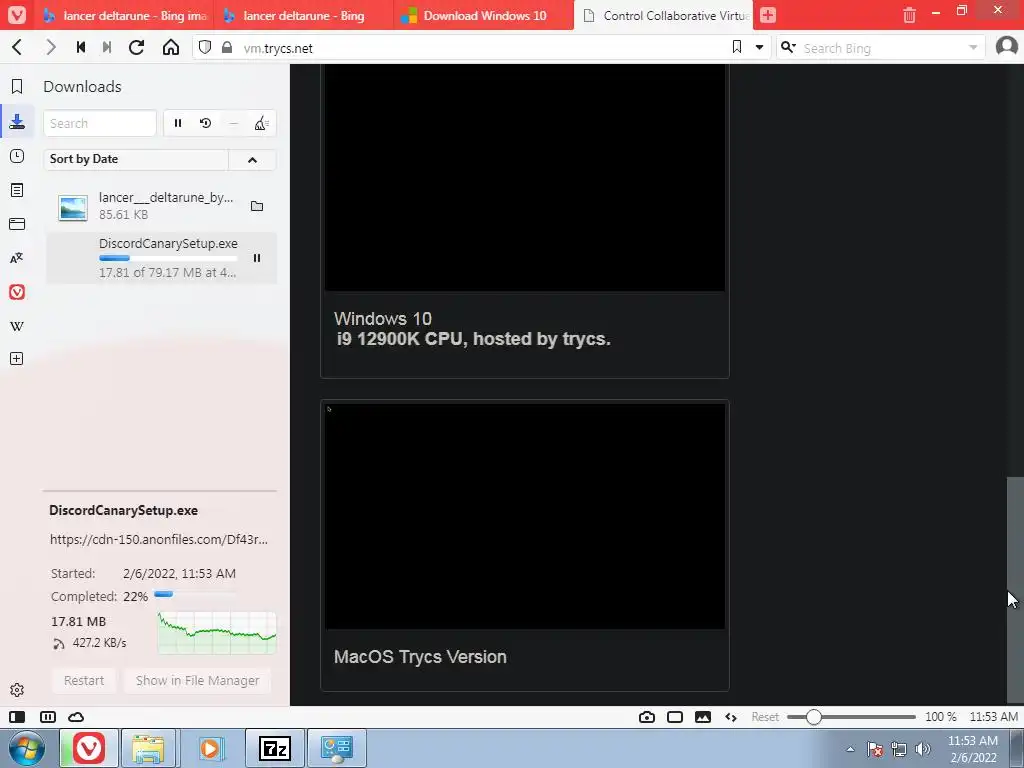Click Show in File Manager button

click(x=197, y=680)
